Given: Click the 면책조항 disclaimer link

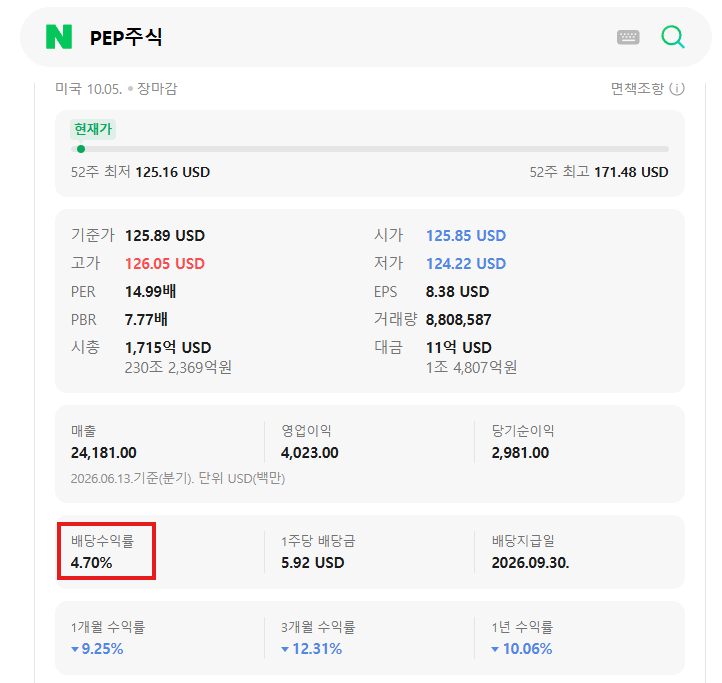Looking at the screenshot, I should [637, 88].
